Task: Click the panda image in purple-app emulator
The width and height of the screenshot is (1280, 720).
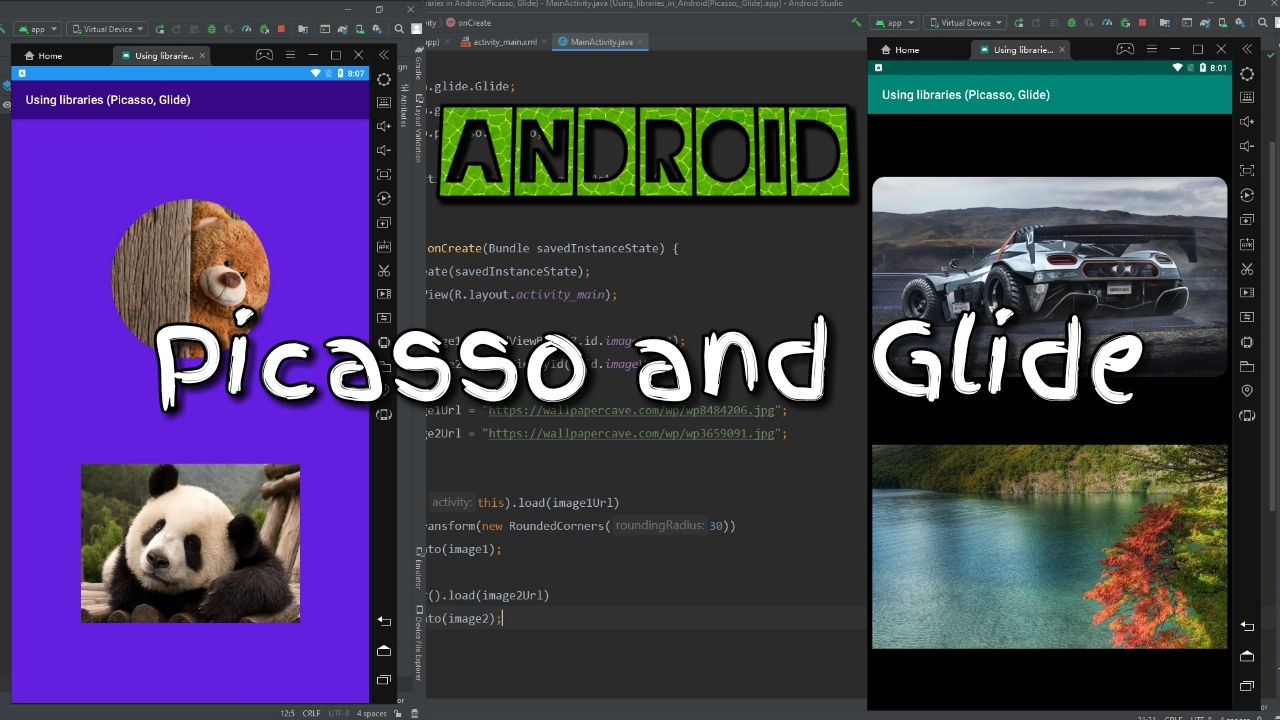Action: (190, 543)
